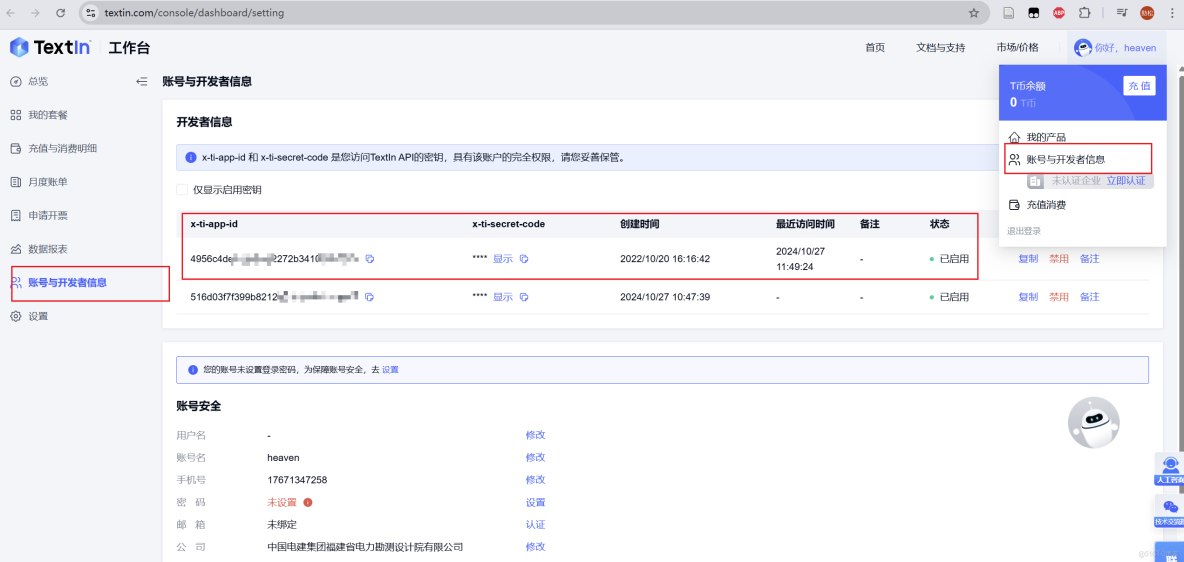1184x562 pixels.
Task: Copy the second x-ti-app-id value
Action: 369,297
